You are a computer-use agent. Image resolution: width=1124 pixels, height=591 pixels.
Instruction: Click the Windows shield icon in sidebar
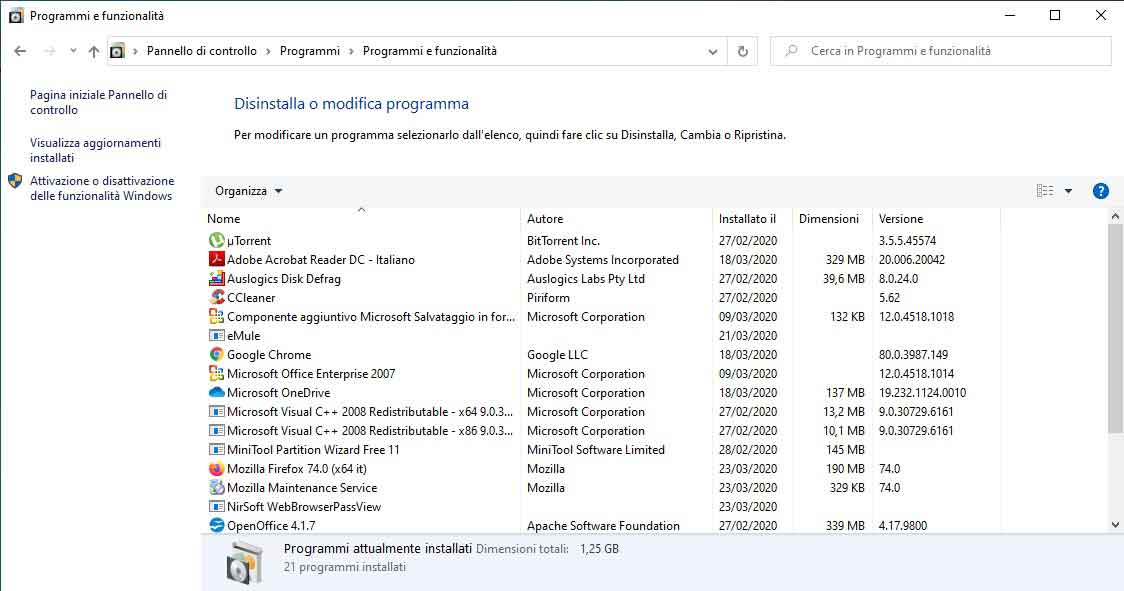tap(15, 181)
